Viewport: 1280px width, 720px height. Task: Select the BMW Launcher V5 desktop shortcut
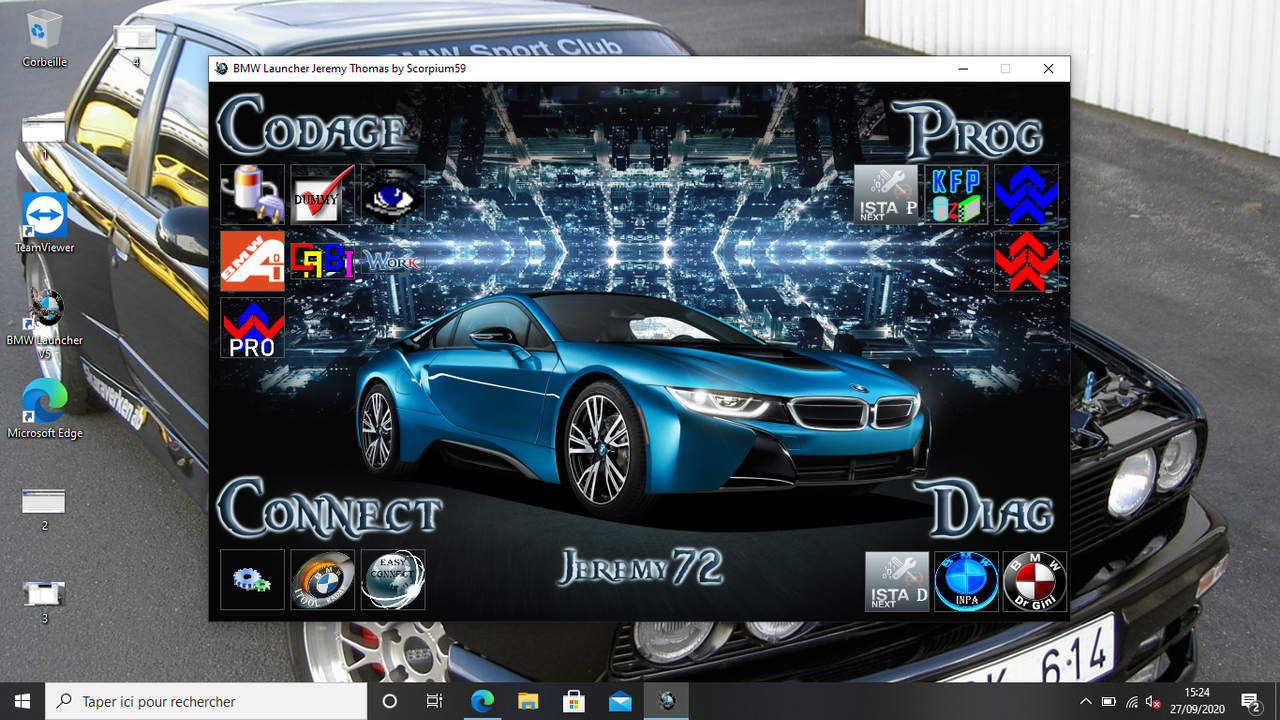click(x=45, y=324)
